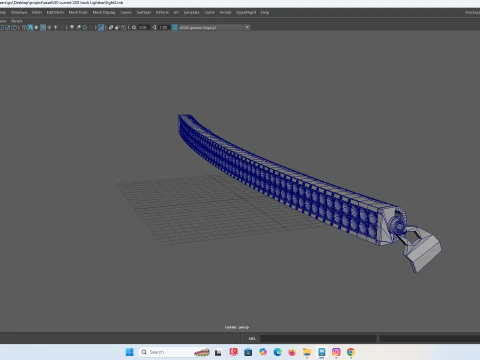Viewport: 480px width, 360px height.
Task: Open Copilot from the taskbar
Action: coord(263,352)
